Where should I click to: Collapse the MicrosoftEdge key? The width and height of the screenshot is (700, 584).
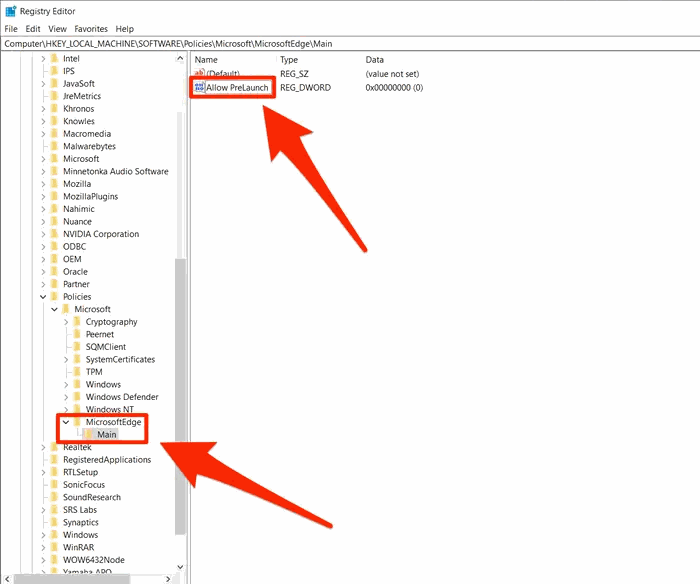click(x=66, y=422)
